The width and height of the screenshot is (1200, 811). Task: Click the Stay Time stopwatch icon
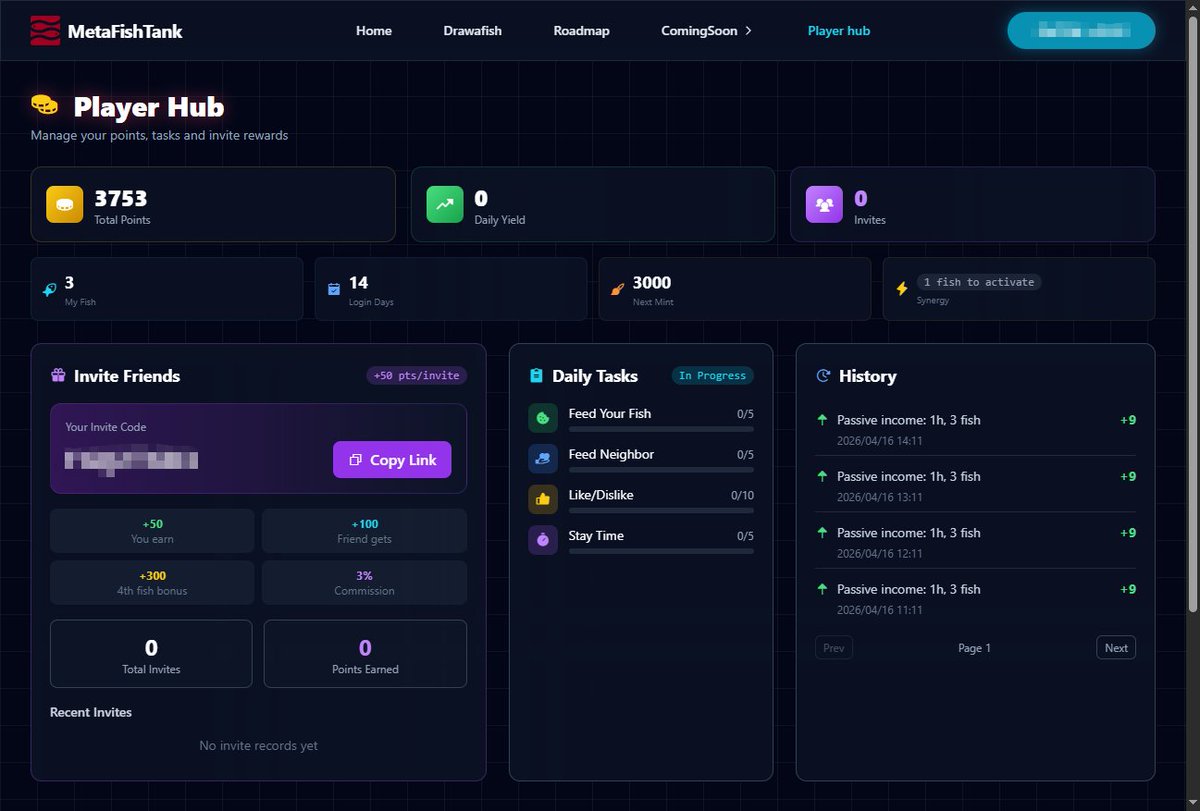click(x=543, y=540)
